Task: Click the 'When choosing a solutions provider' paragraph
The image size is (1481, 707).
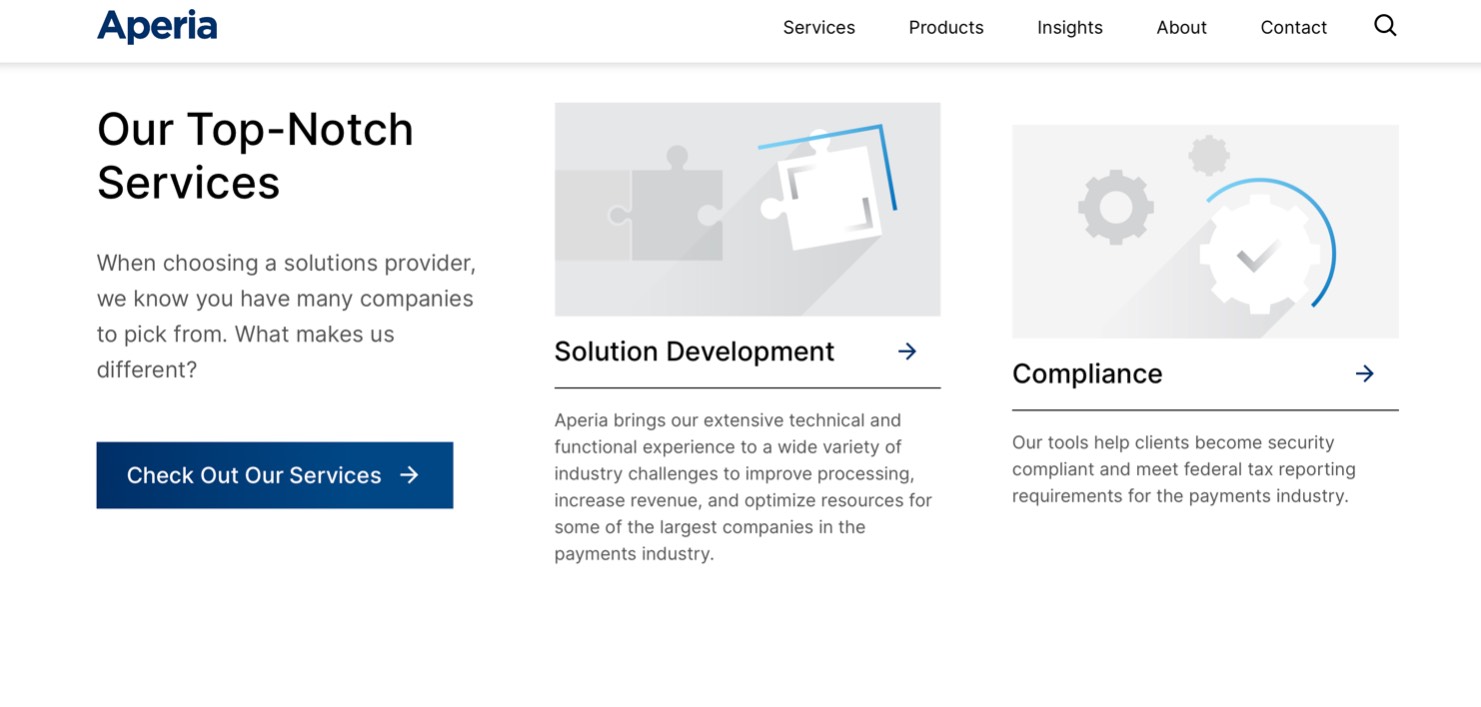Action: (286, 316)
